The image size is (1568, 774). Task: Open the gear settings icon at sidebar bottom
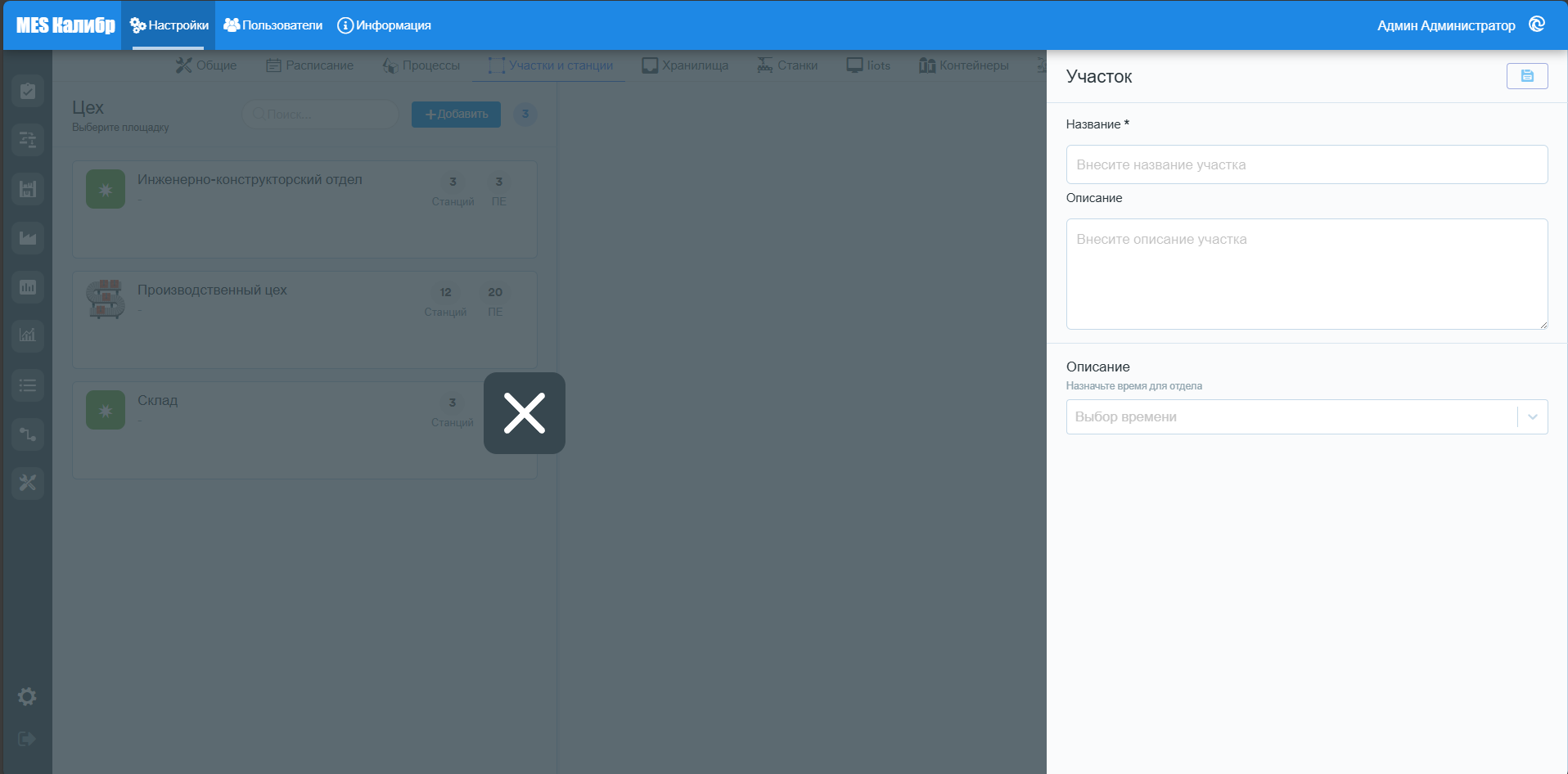click(27, 696)
